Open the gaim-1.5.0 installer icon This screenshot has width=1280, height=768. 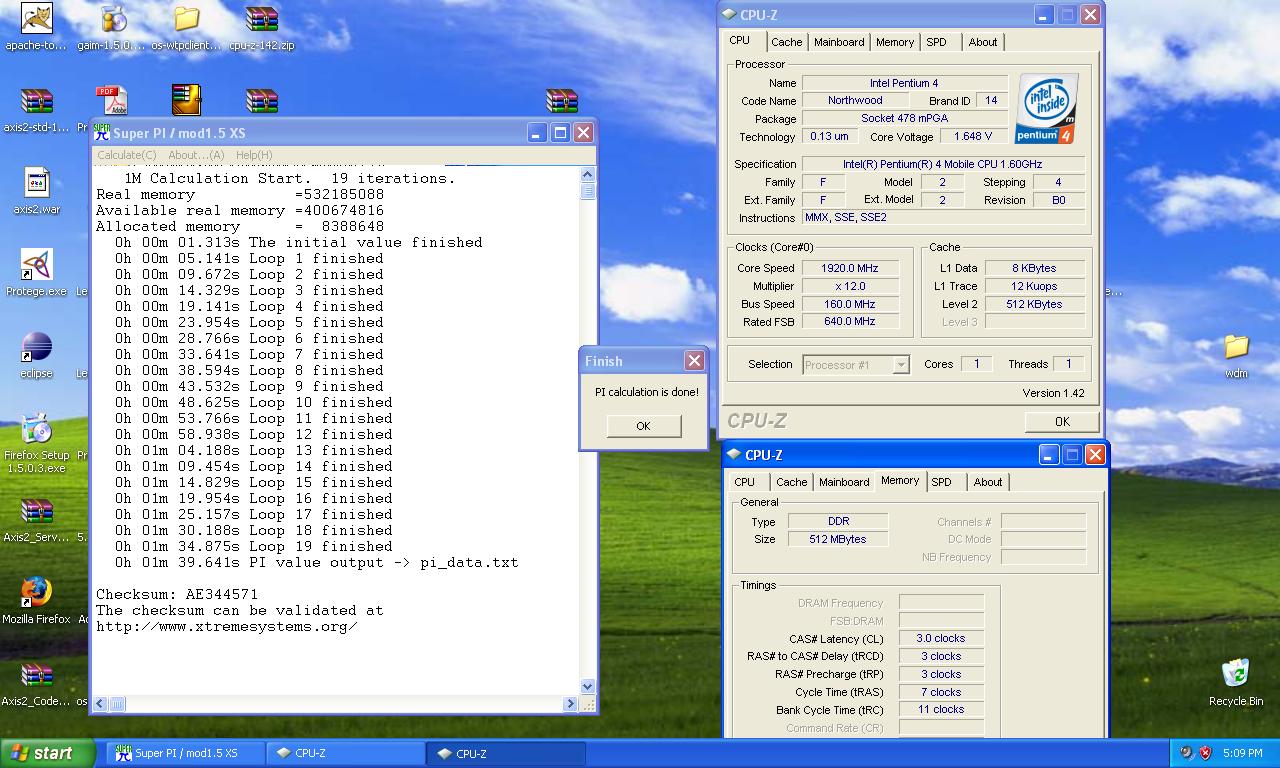113,19
